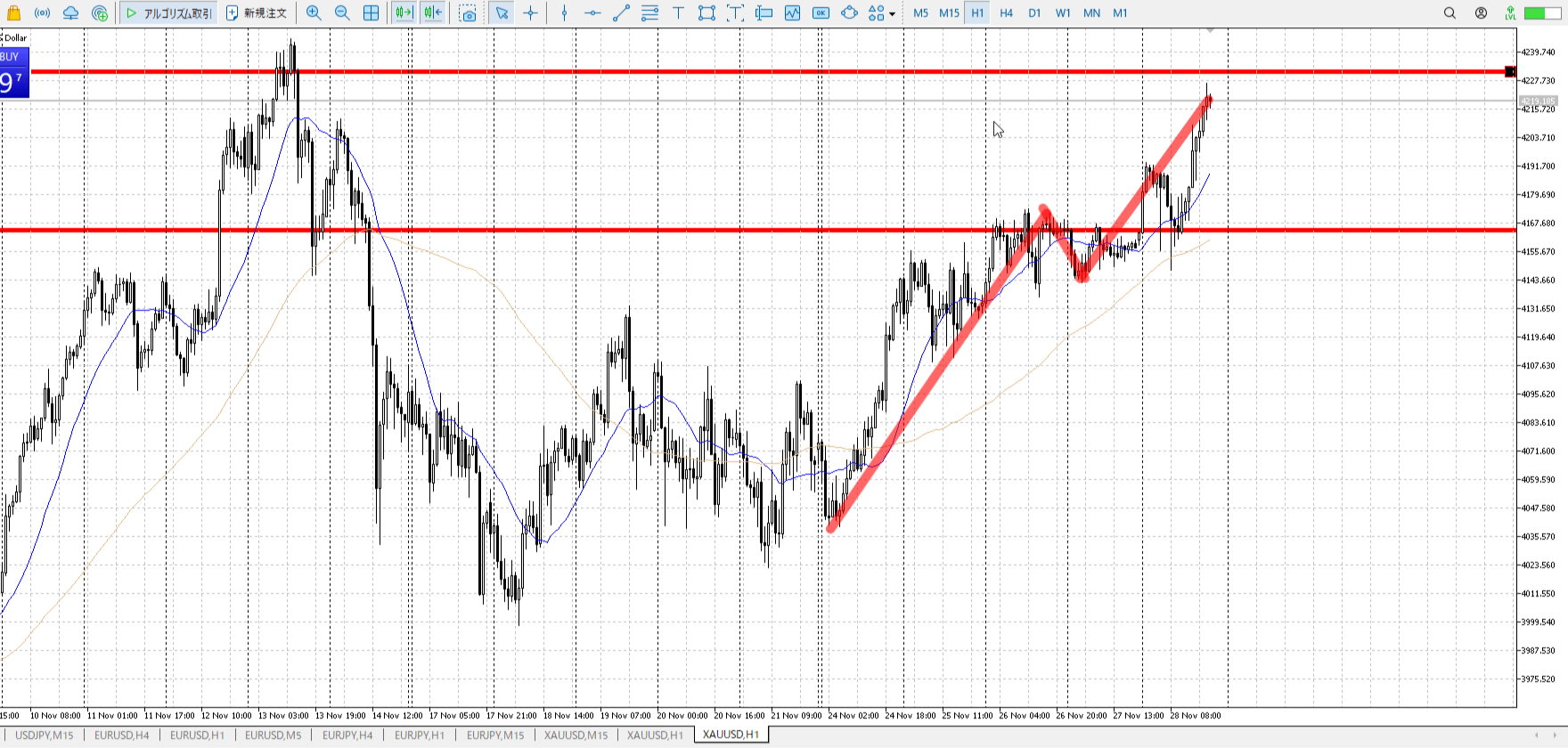Select the crosshair tool
The image size is (1568, 748).
pyautogui.click(x=531, y=13)
